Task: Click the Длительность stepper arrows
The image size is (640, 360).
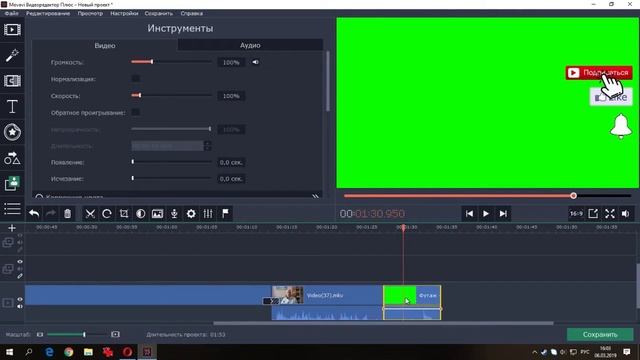Action: (207, 146)
